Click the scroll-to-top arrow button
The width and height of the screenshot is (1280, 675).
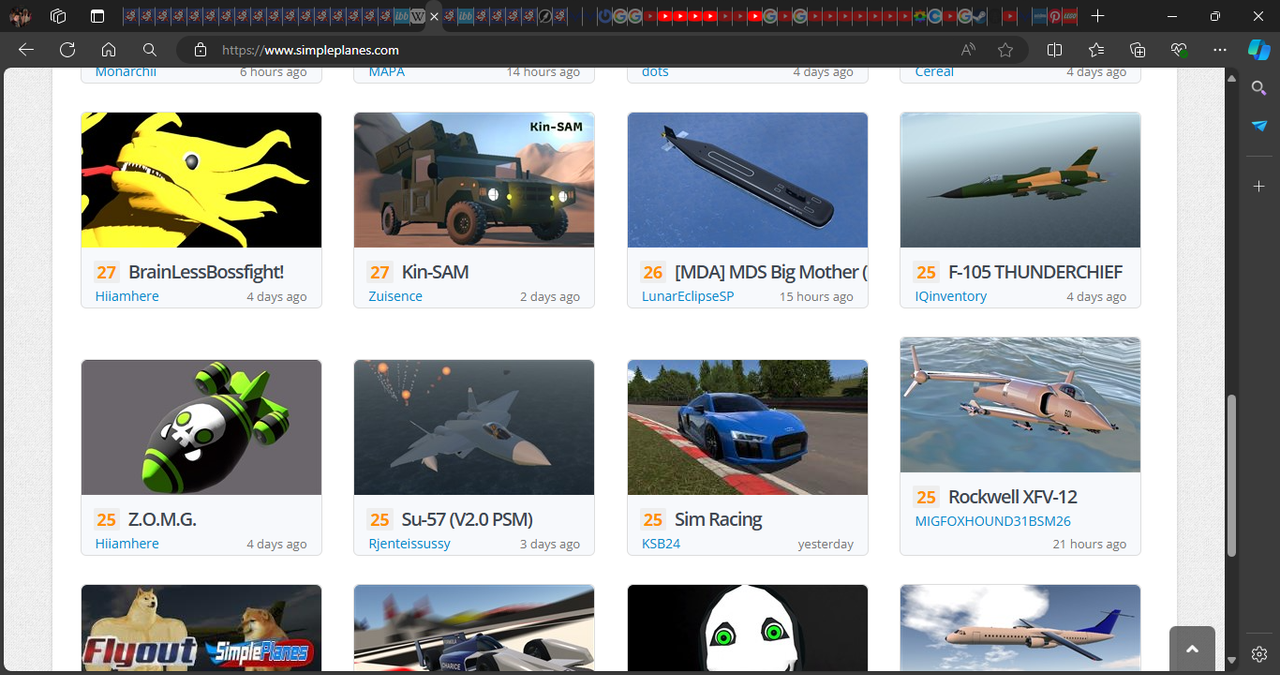[1192, 649]
